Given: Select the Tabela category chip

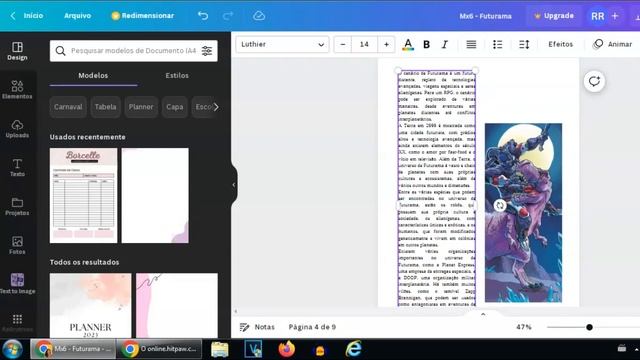Looking at the screenshot, I should (x=105, y=107).
